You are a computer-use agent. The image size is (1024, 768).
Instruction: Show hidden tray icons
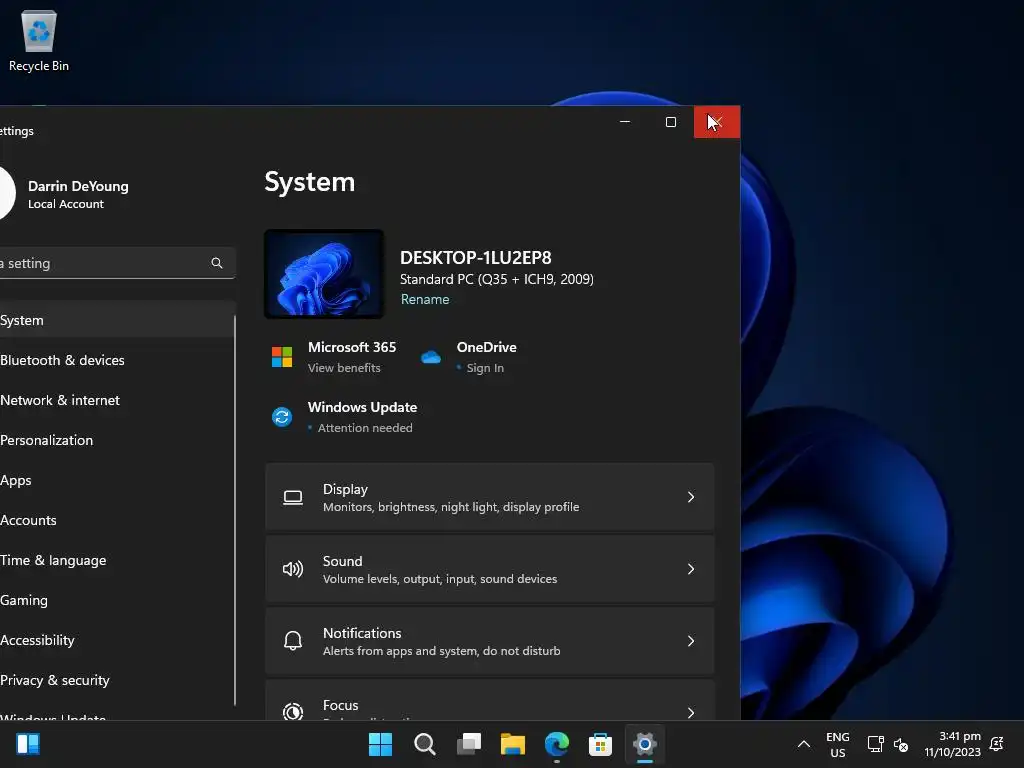804,744
